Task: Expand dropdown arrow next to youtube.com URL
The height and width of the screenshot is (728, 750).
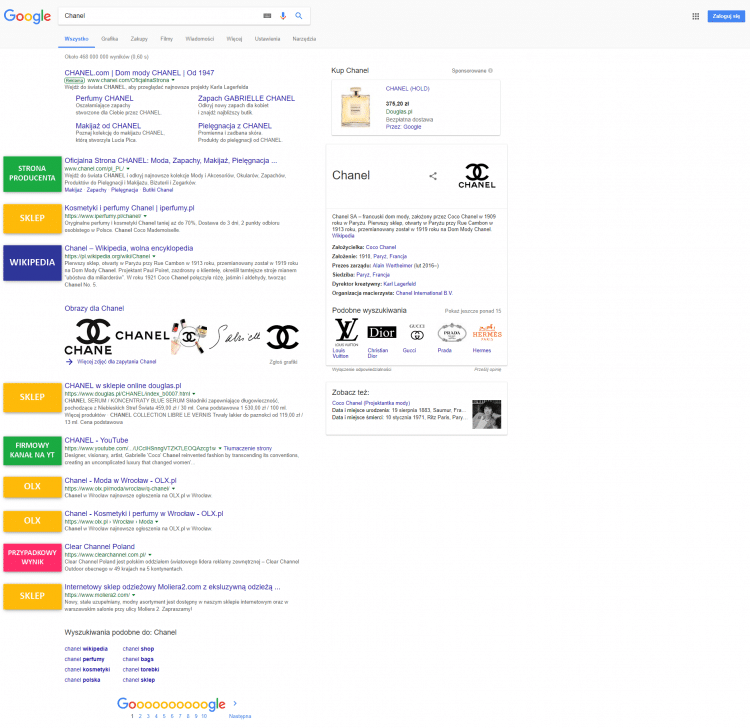Action: point(220,449)
